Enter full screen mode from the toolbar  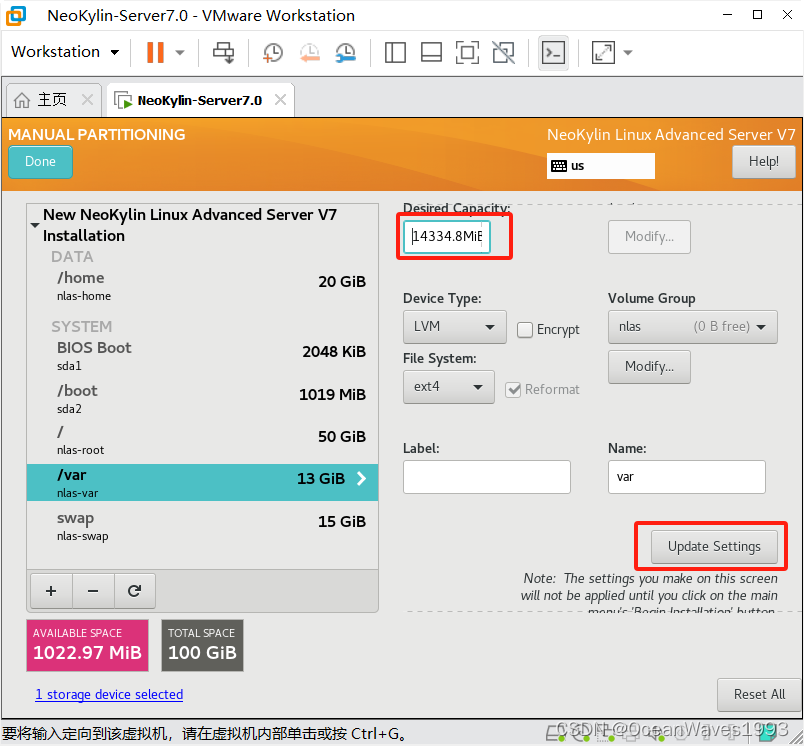[467, 52]
